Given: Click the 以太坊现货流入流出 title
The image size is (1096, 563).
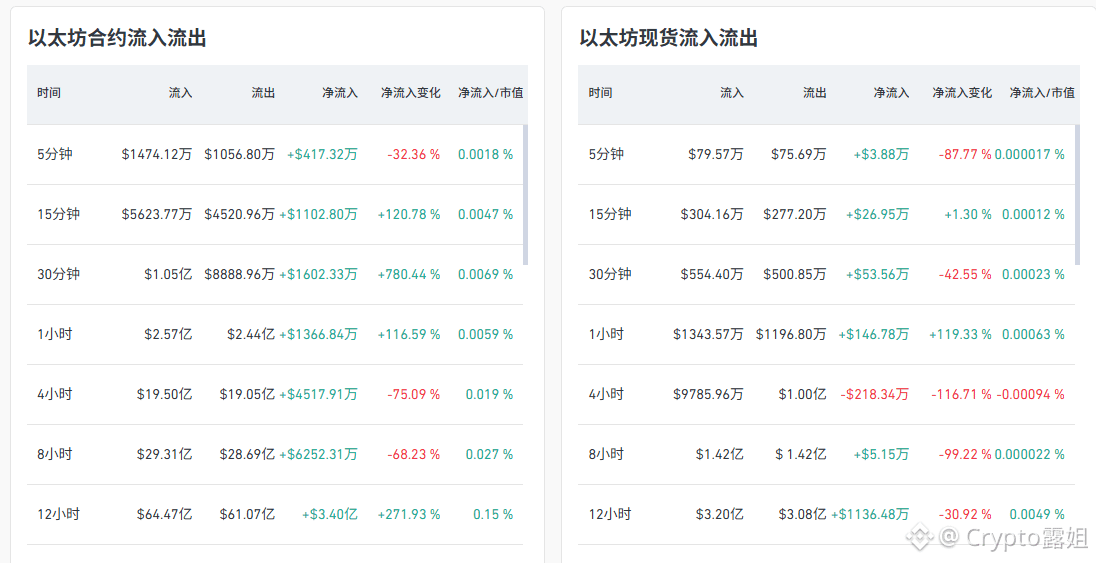Looking at the screenshot, I should (x=668, y=38).
